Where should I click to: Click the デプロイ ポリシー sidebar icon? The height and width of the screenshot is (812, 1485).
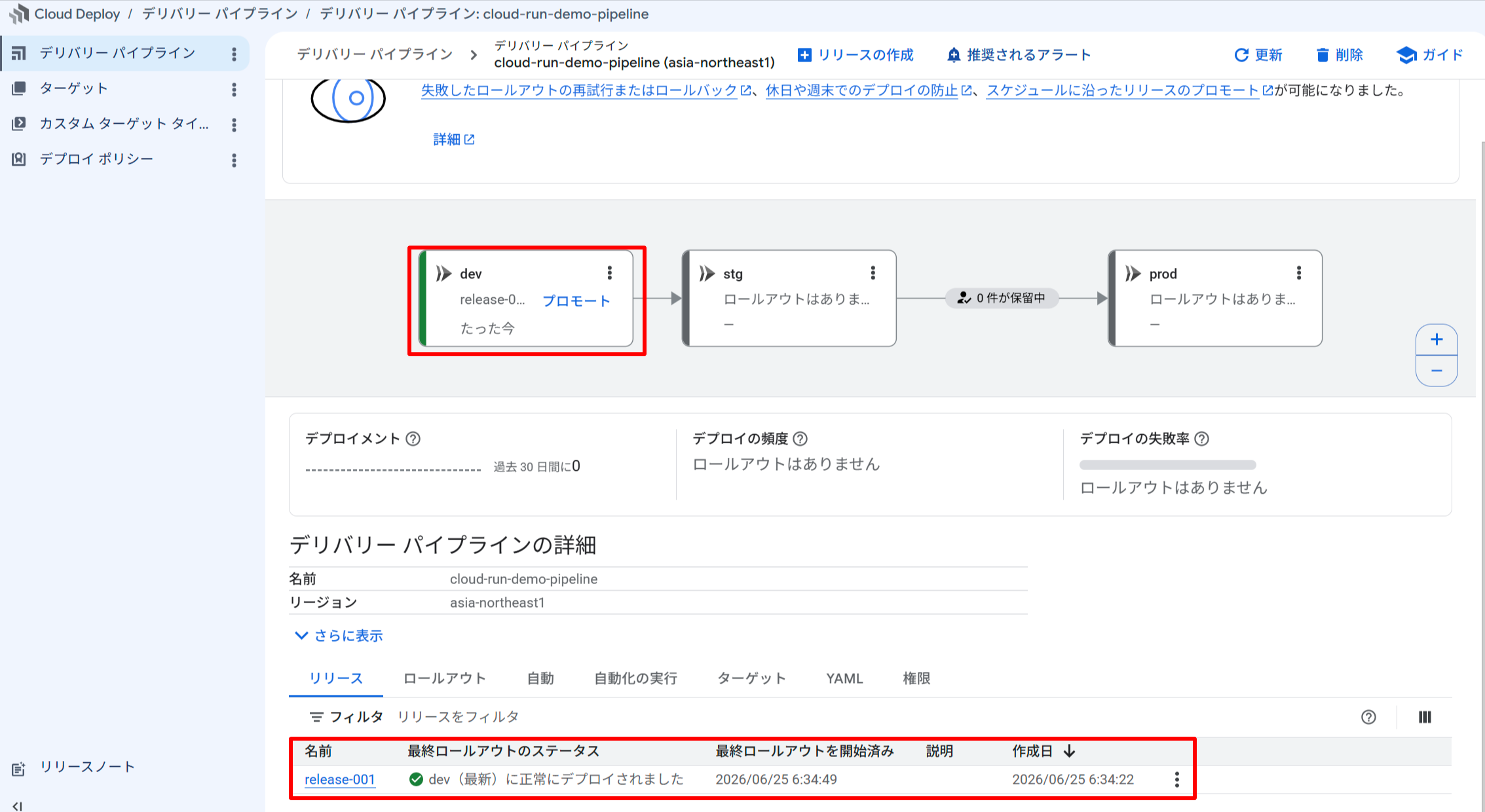pos(19,158)
